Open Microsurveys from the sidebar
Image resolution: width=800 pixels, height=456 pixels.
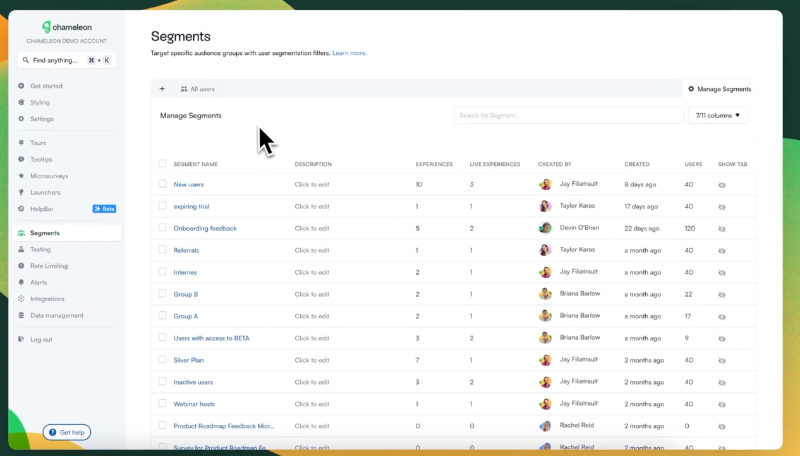49,176
